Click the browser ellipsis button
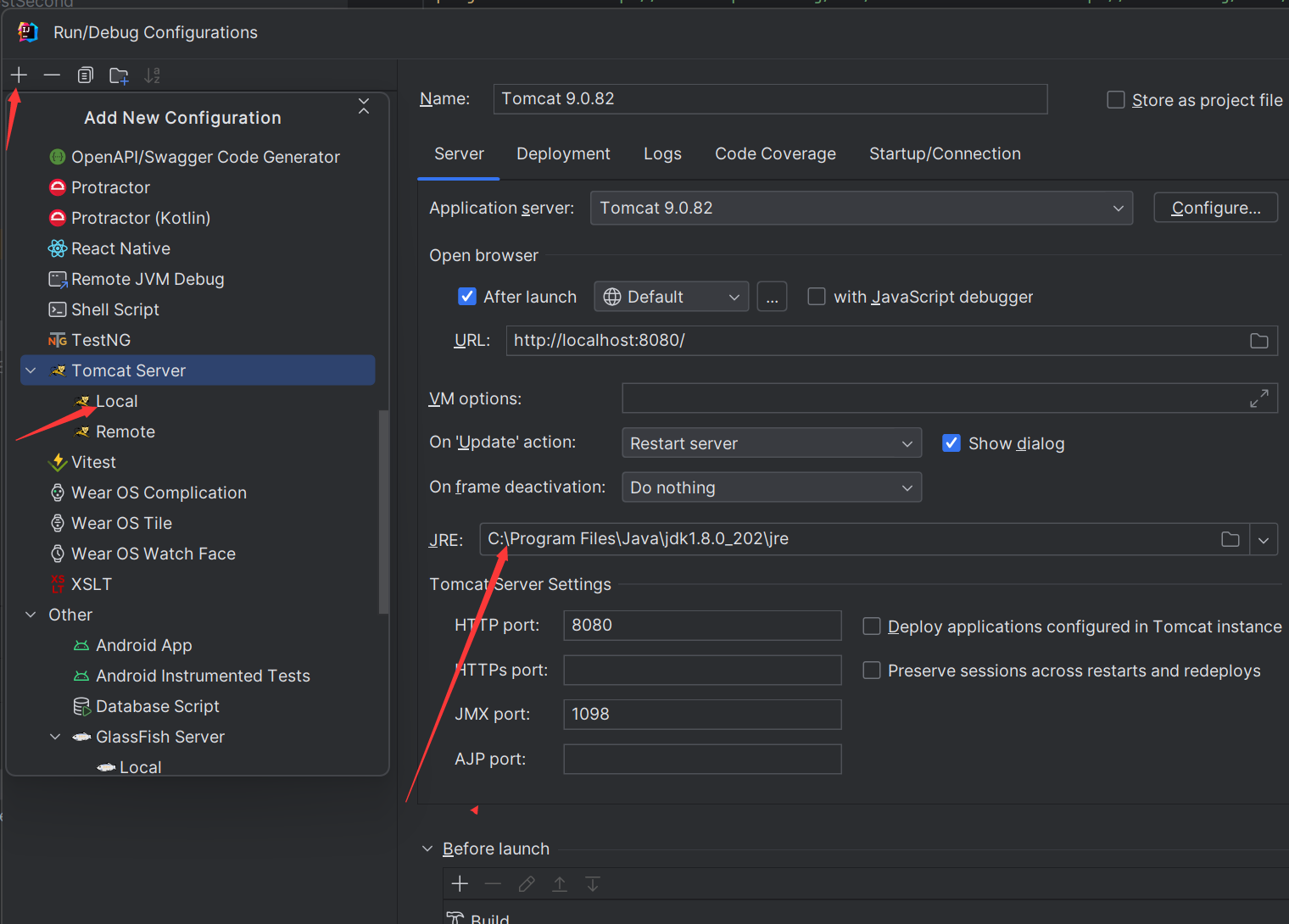 tap(772, 297)
